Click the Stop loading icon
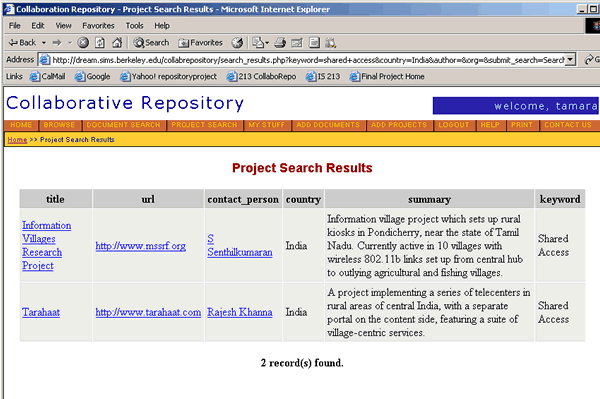This screenshot has height=399, width=600. [x=83, y=42]
